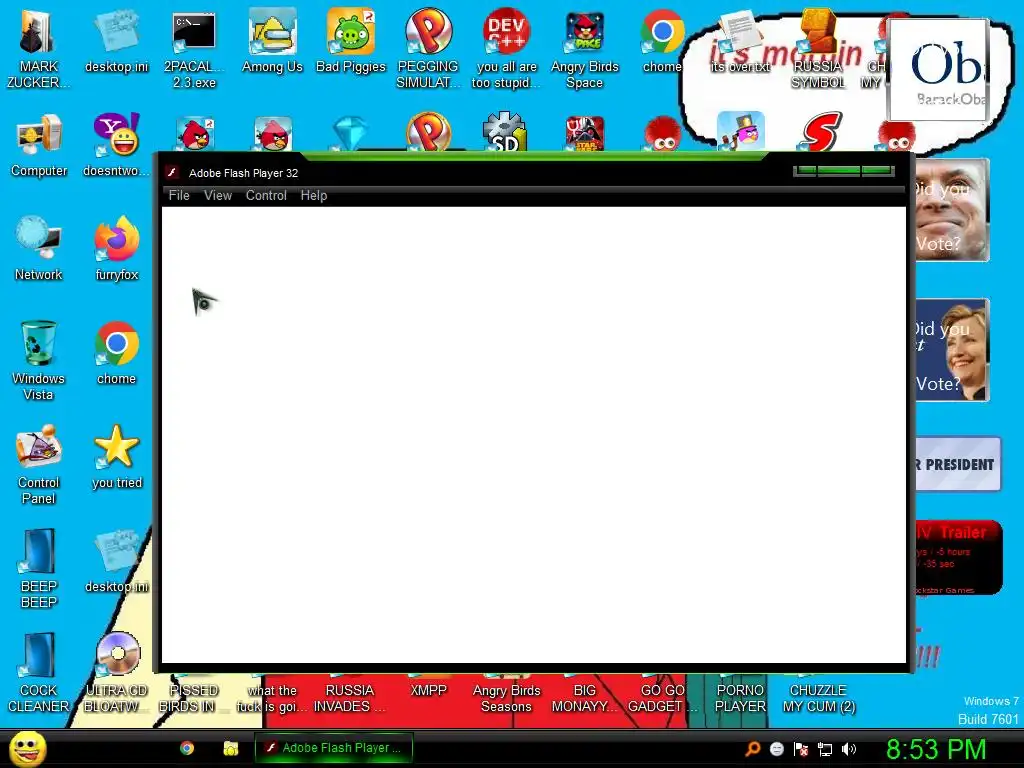Open the network tray icon

(825, 749)
